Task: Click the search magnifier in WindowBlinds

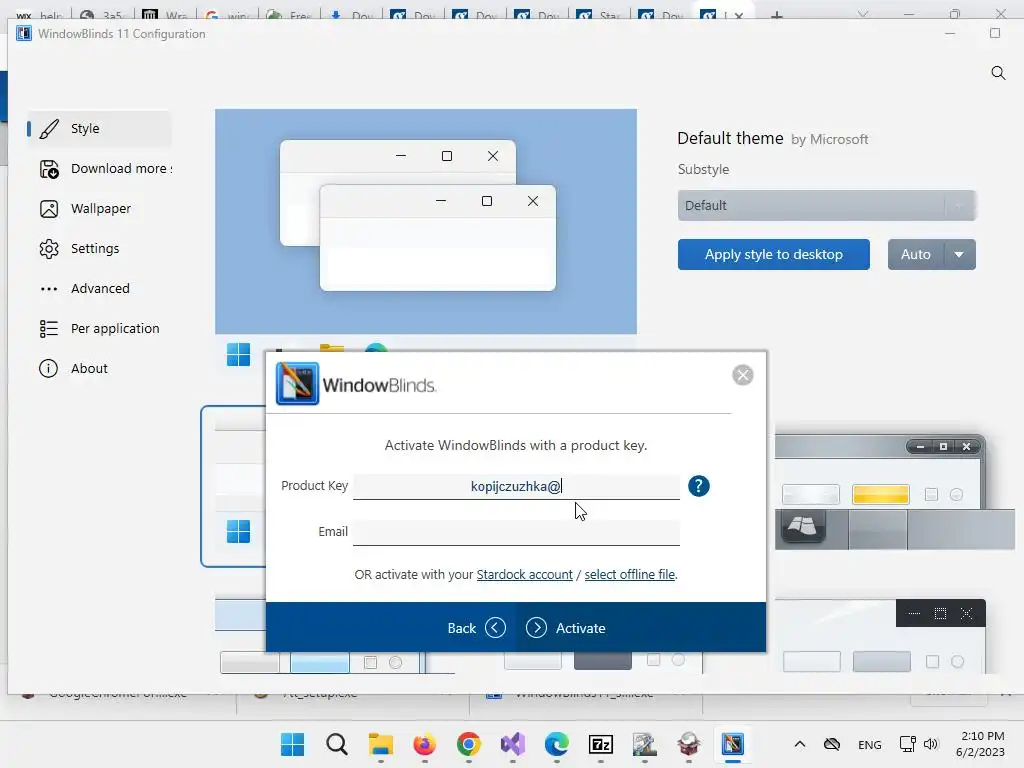Action: pos(998,72)
